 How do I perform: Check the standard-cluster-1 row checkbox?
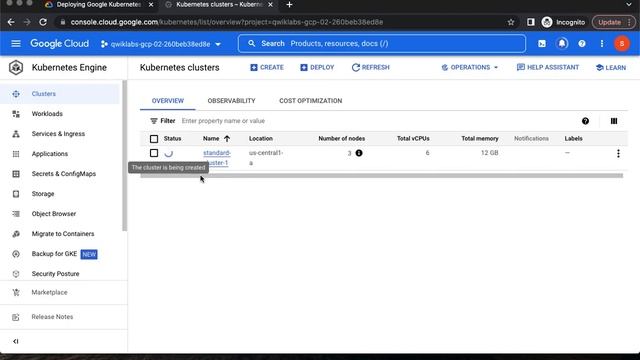(x=154, y=153)
